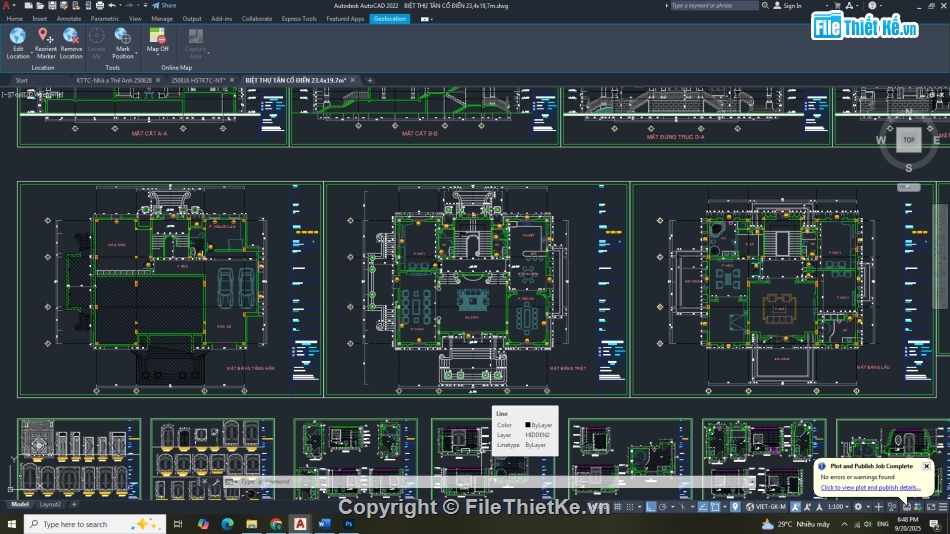Click the Edit Location globe icon

pos(18,36)
